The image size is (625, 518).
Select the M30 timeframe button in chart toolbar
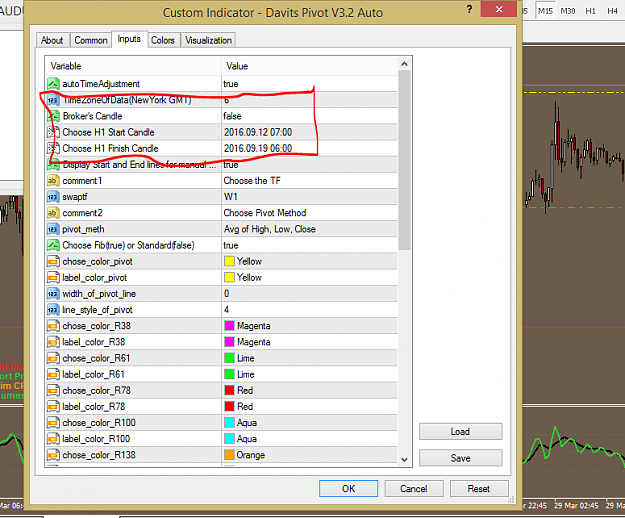(x=568, y=11)
